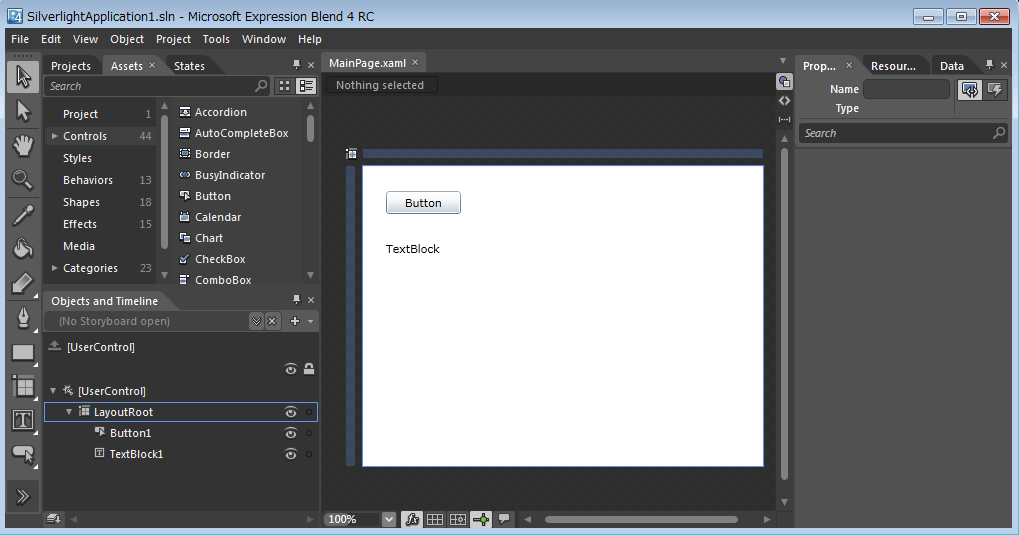Select the Selection arrow tool
The height and width of the screenshot is (535, 1019).
(23, 77)
